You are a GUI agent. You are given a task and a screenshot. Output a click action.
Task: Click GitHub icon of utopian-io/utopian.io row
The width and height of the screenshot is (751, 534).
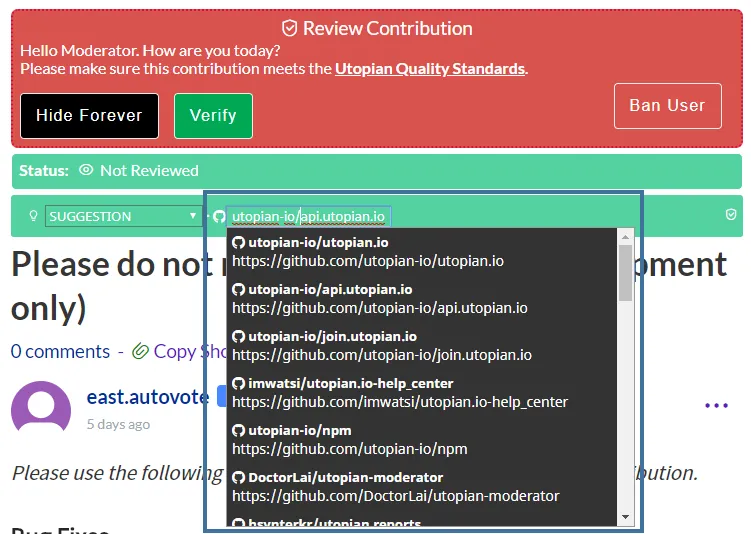[x=239, y=243]
